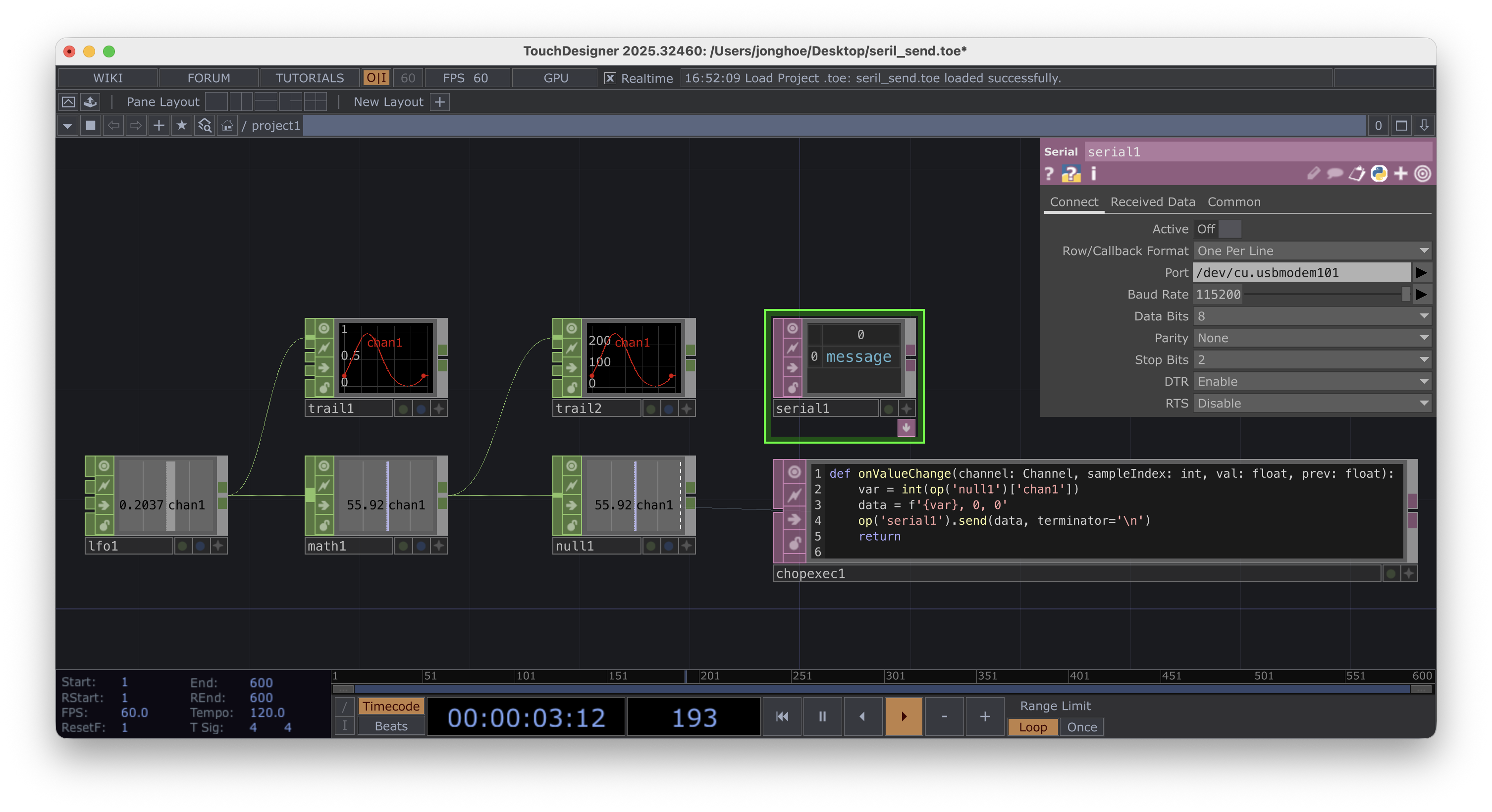Open the path bar dropdown triangle
The image size is (1492, 812).
point(68,125)
